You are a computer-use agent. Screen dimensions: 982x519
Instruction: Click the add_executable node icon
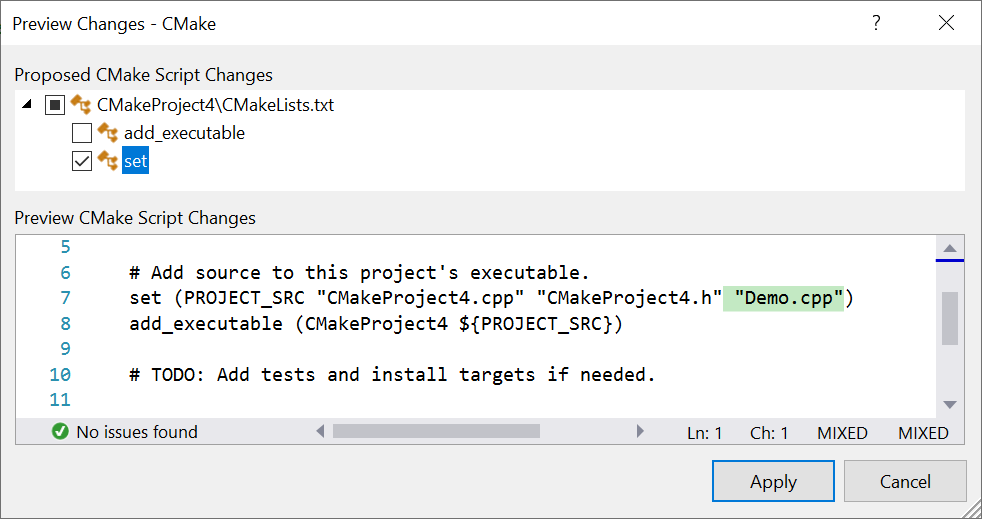pos(108,132)
